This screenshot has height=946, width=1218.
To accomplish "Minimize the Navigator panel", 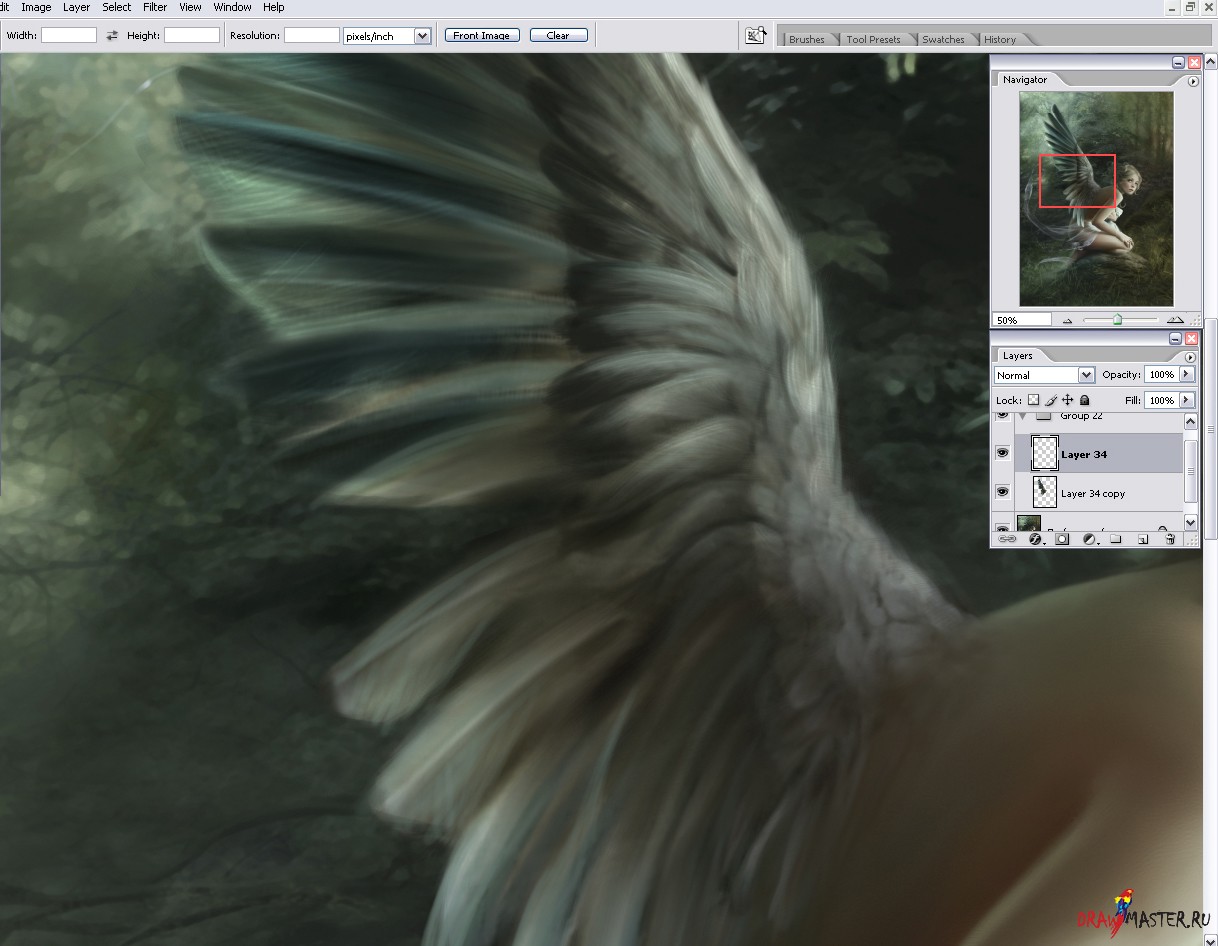I will tap(1177, 62).
